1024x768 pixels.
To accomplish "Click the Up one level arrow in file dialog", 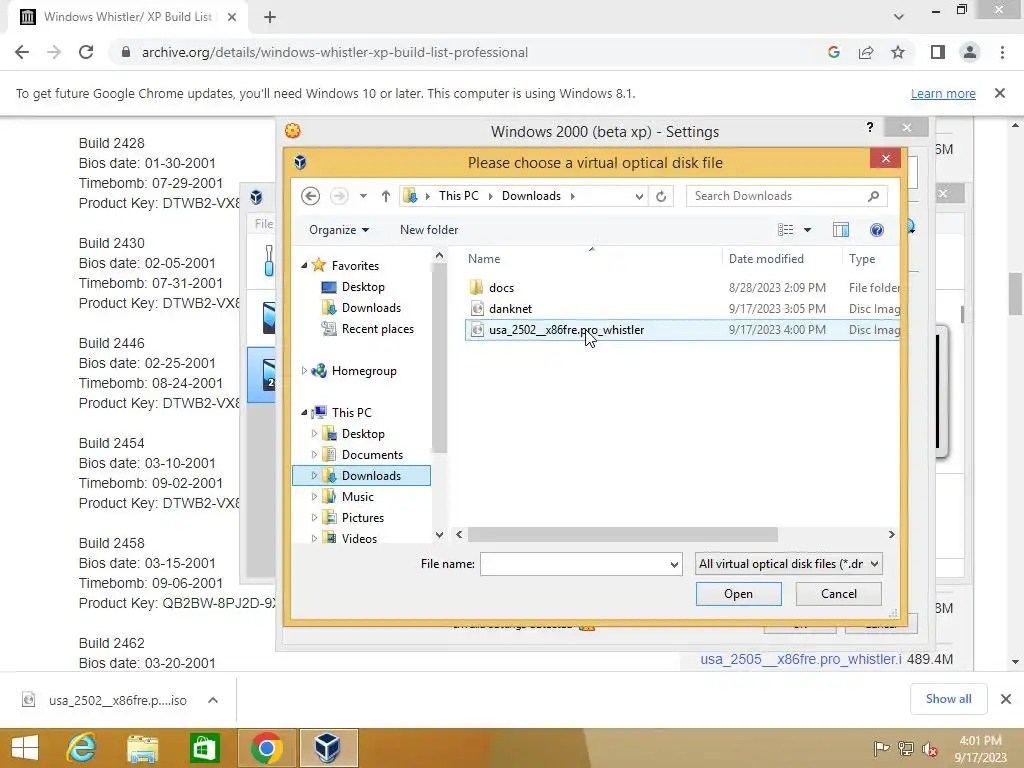I will [x=385, y=196].
